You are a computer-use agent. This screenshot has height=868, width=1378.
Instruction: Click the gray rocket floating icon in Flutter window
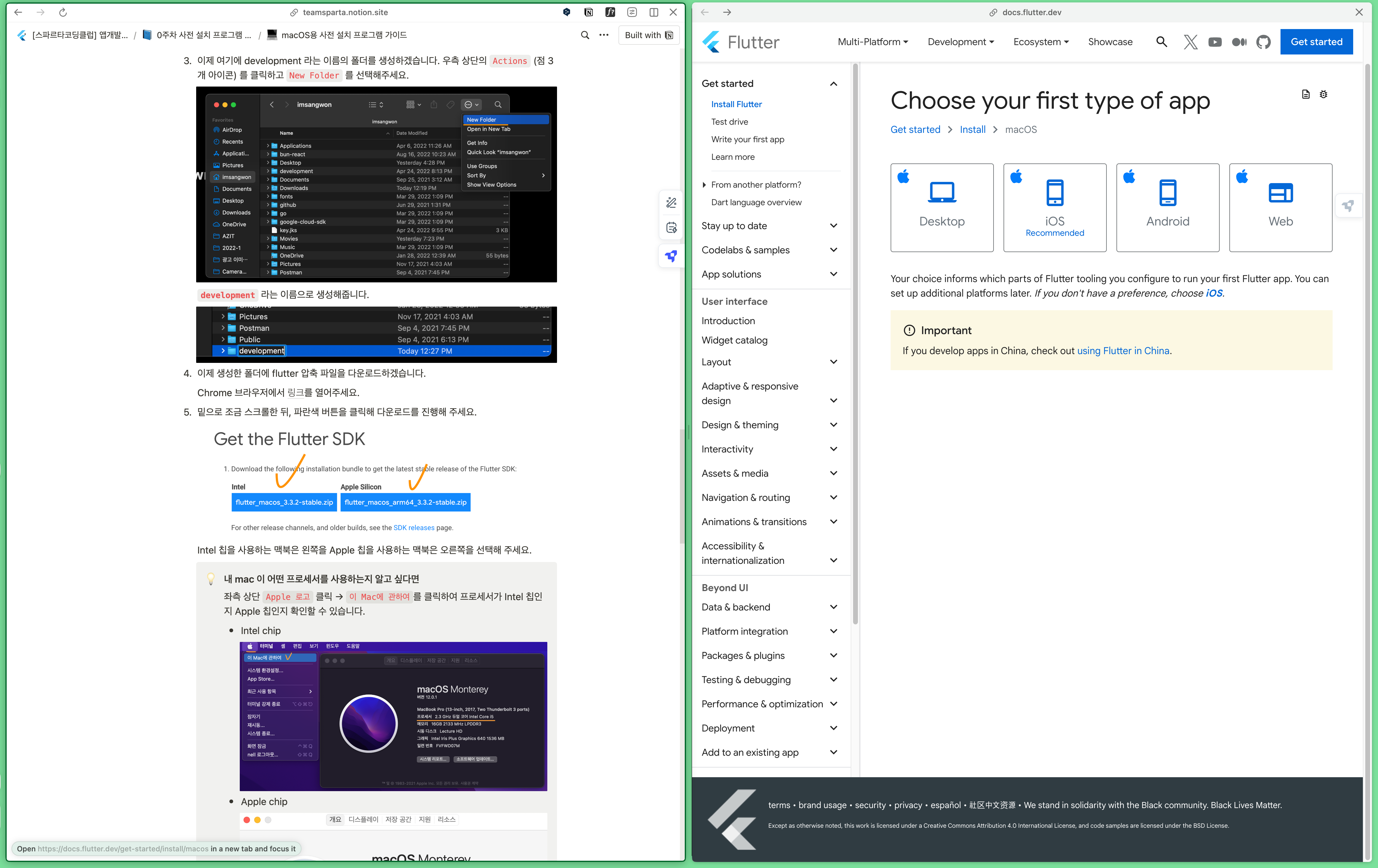click(x=1348, y=205)
